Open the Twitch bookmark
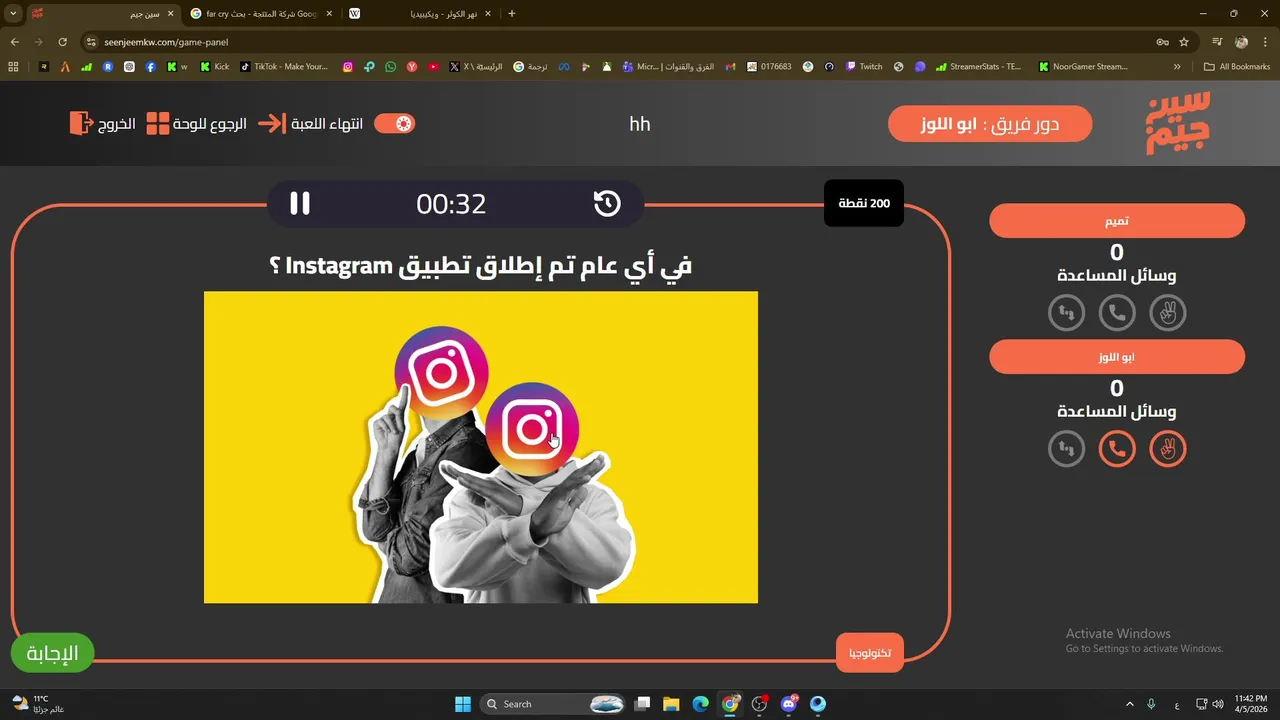The height and width of the screenshot is (720, 1280). [864, 67]
